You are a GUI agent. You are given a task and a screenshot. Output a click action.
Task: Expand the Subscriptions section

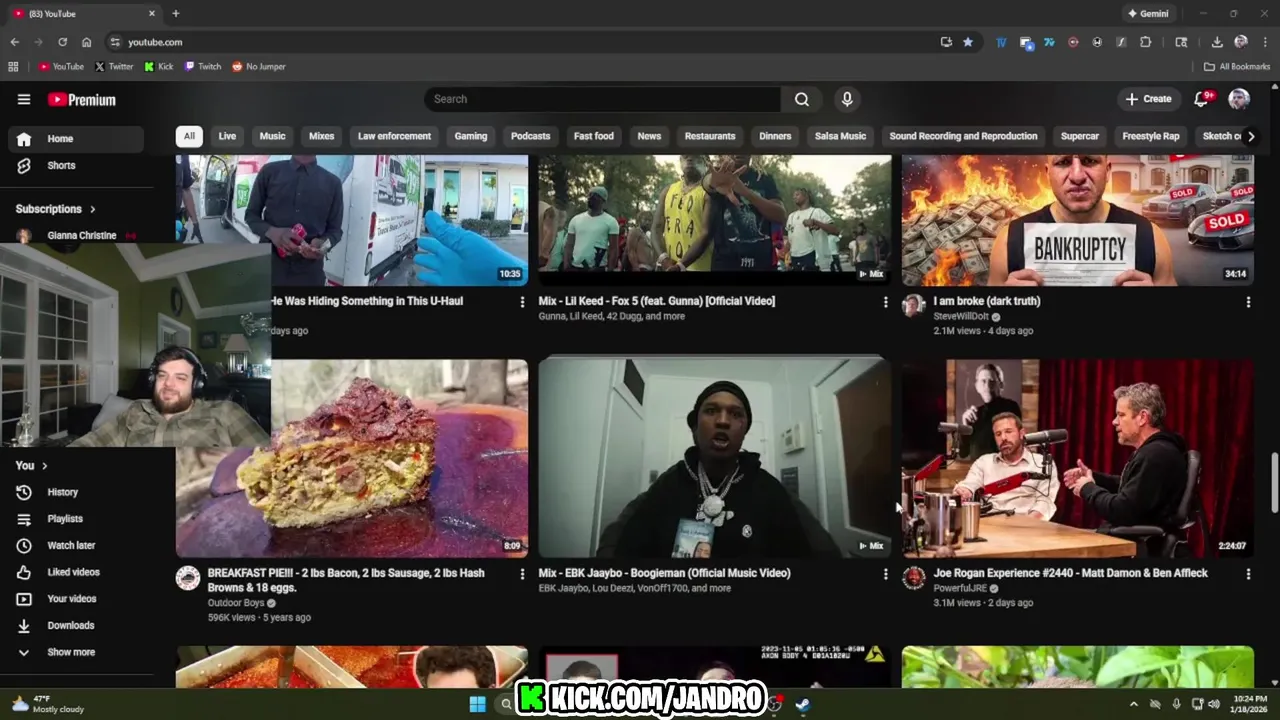[56, 209]
